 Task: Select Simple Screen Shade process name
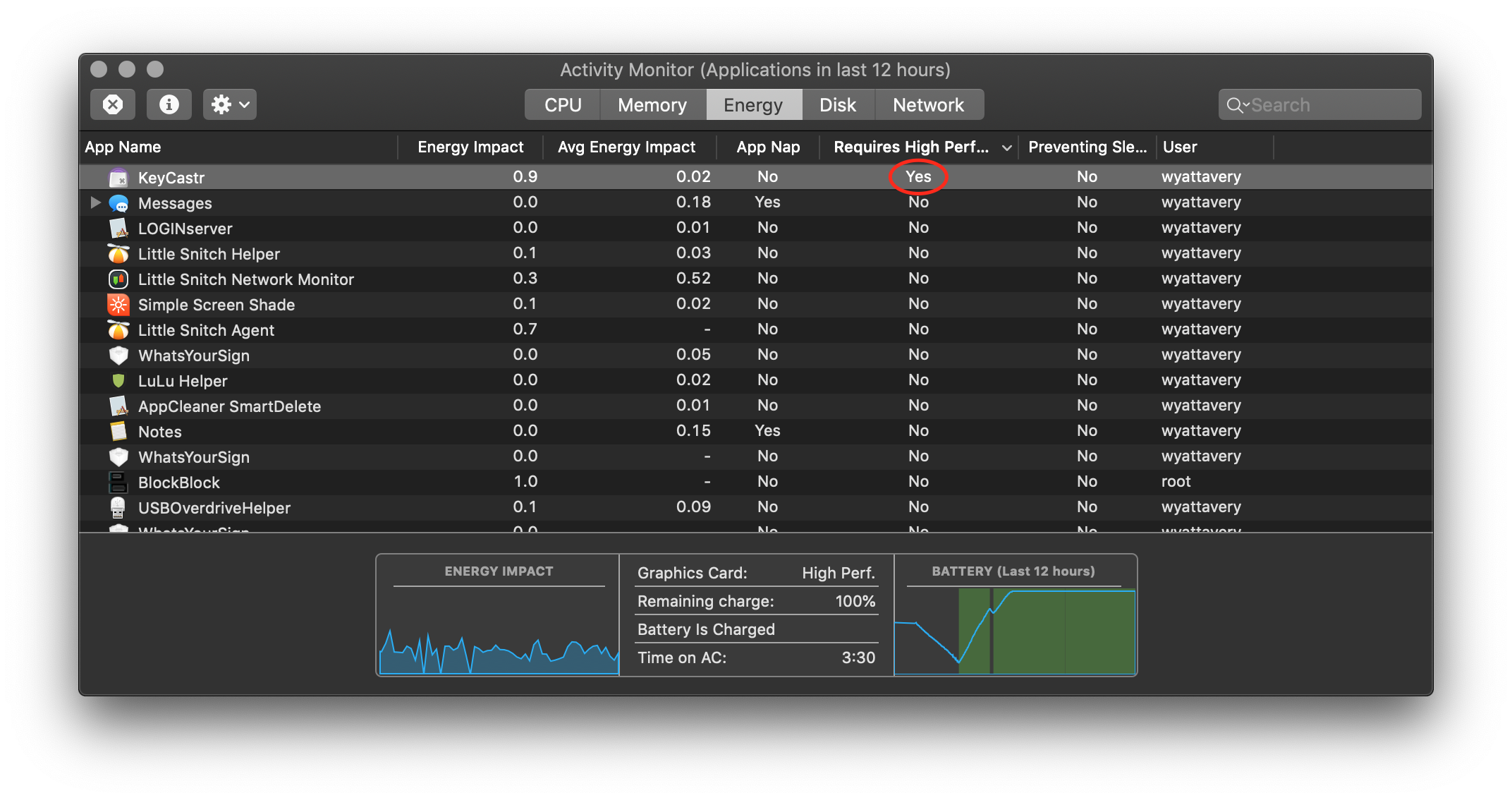(217, 305)
